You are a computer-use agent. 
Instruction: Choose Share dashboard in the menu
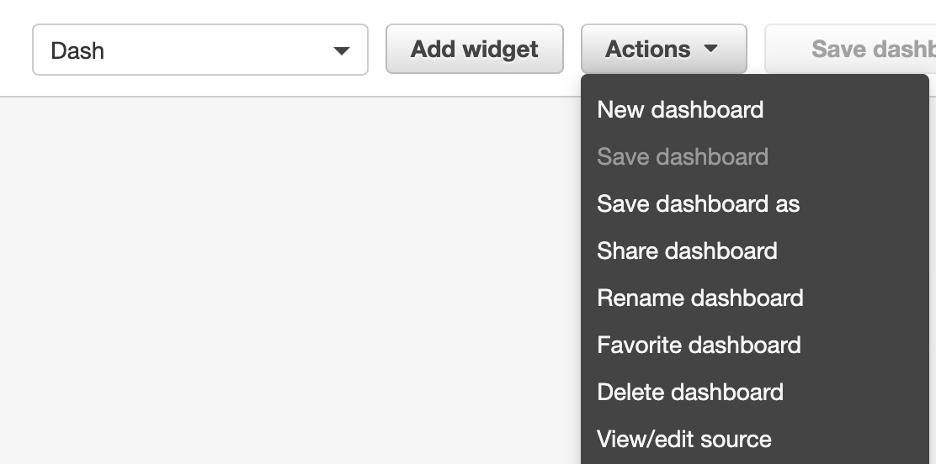coord(687,251)
